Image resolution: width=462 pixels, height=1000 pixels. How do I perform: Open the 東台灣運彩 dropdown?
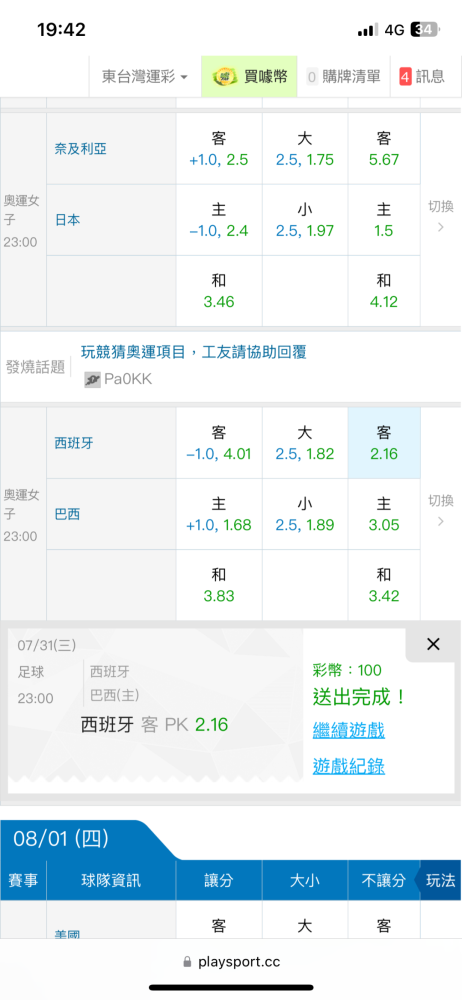[145, 77]
